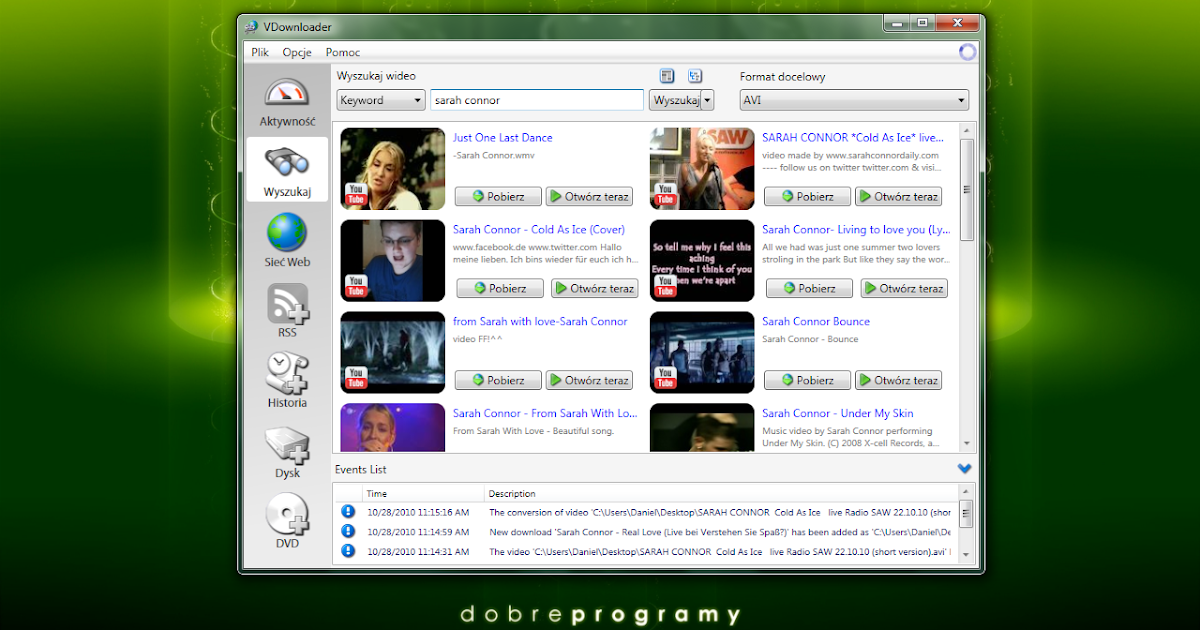The height and width of the screenshot is (630, 1200).
Task: Open the Keyword search type dropdown
Action: click(381, 100)
